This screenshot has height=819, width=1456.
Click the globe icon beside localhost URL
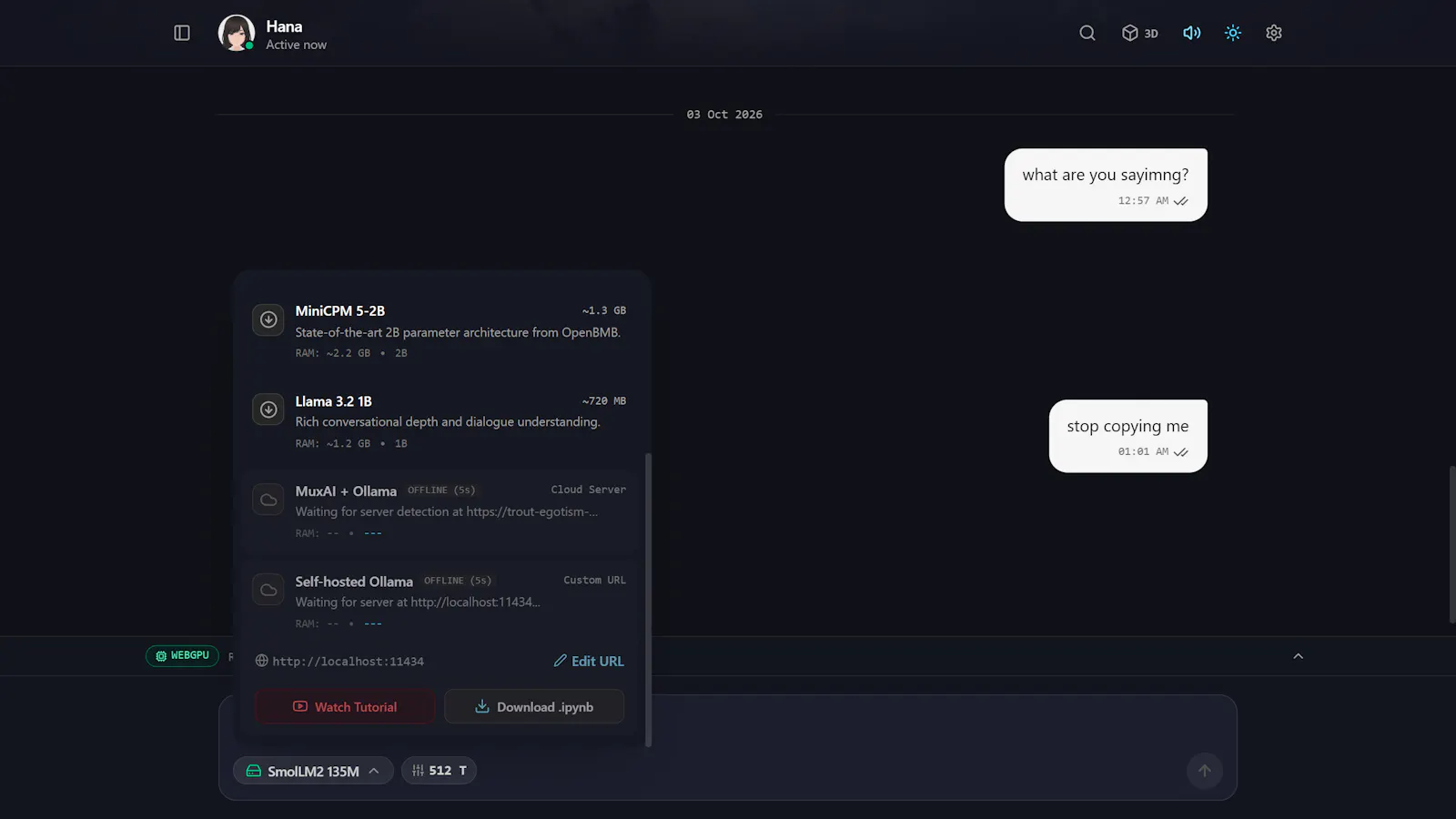(261, 661)
